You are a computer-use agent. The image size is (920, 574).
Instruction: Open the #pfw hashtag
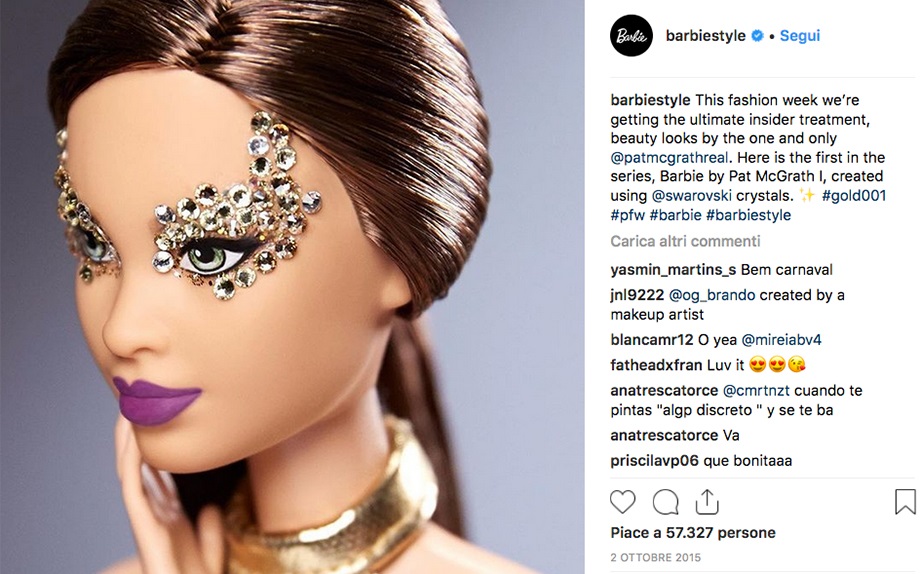[x=628, y=215]
